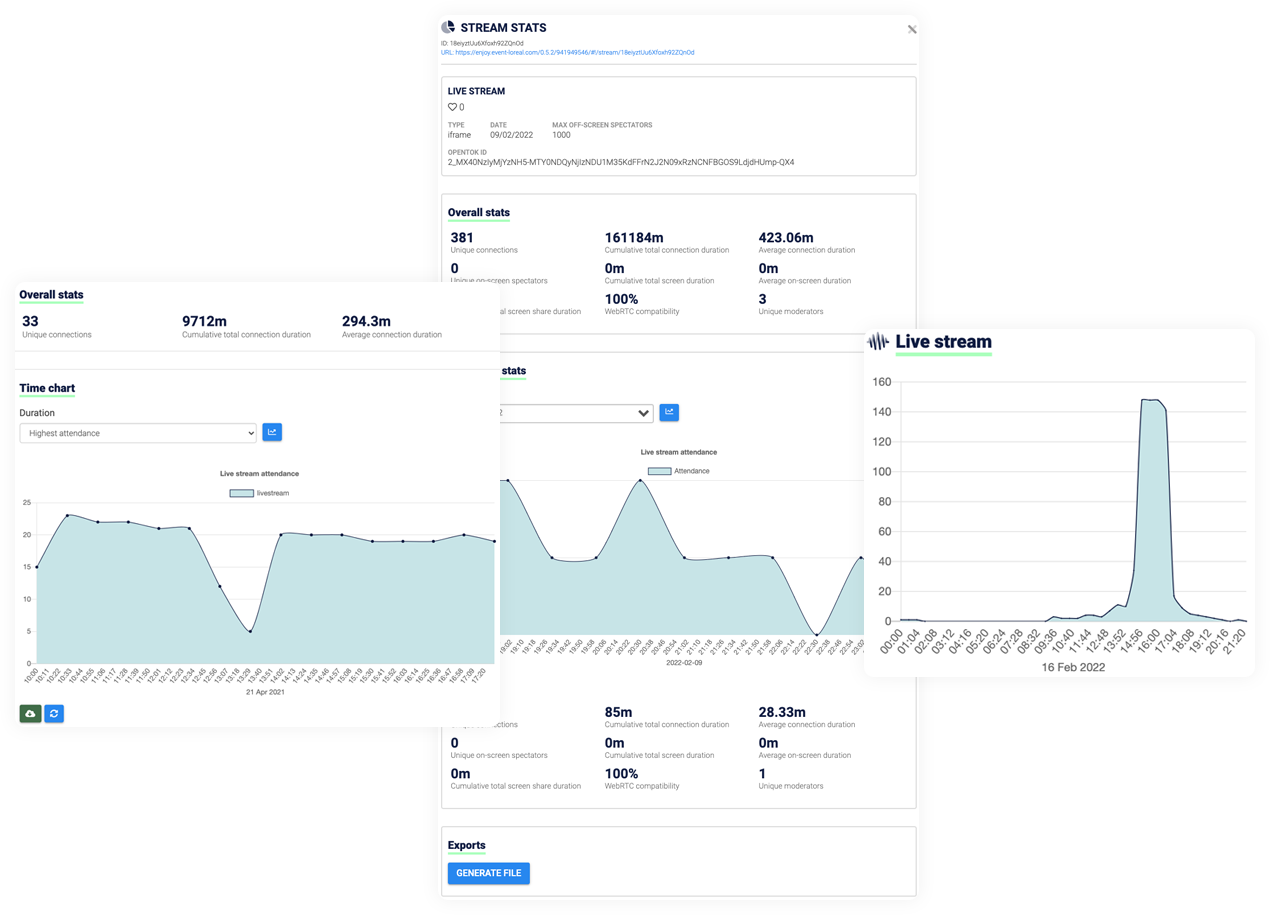1270x915 pixels.
Task: Toggle the Attendance legend swatch
Action: pos(659,471)
